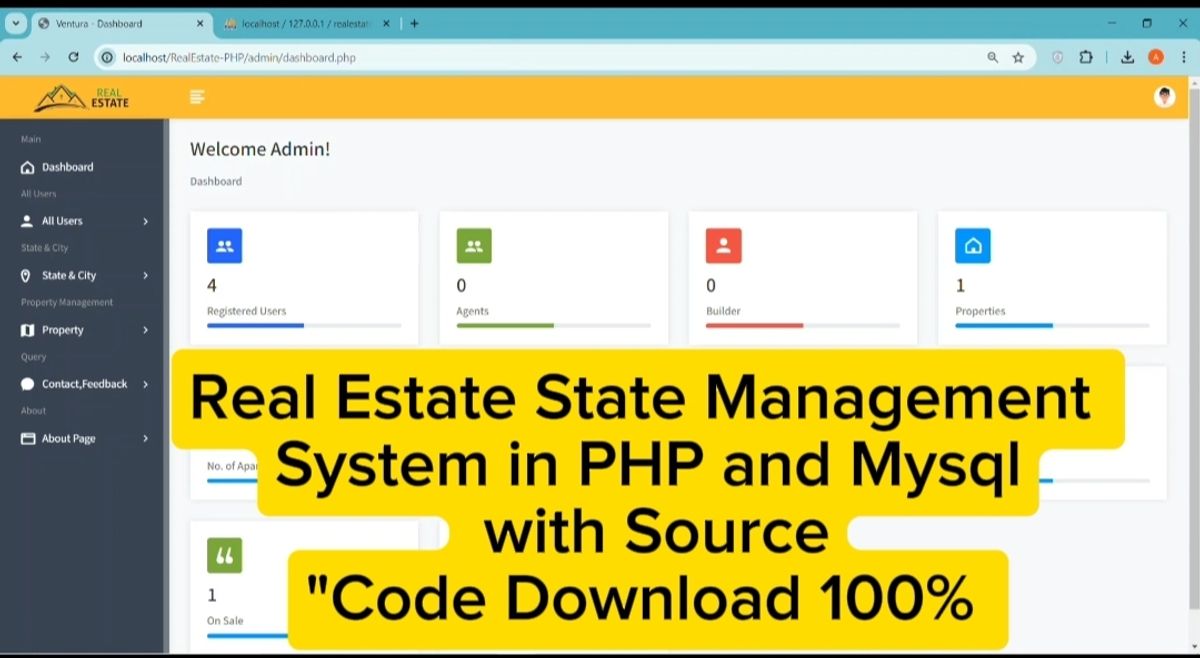
Task: Switch to the localhost phpMyAdmin tab
Action: coord(300,23)
